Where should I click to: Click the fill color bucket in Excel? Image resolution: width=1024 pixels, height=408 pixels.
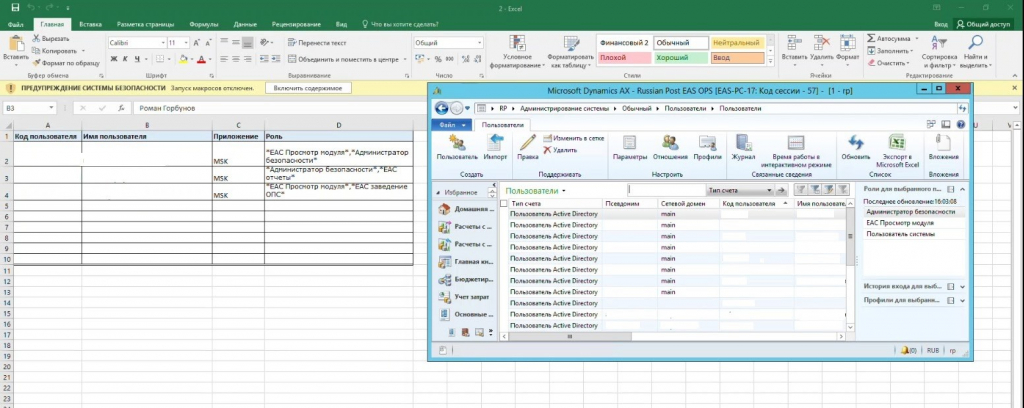tap(184, 59)
